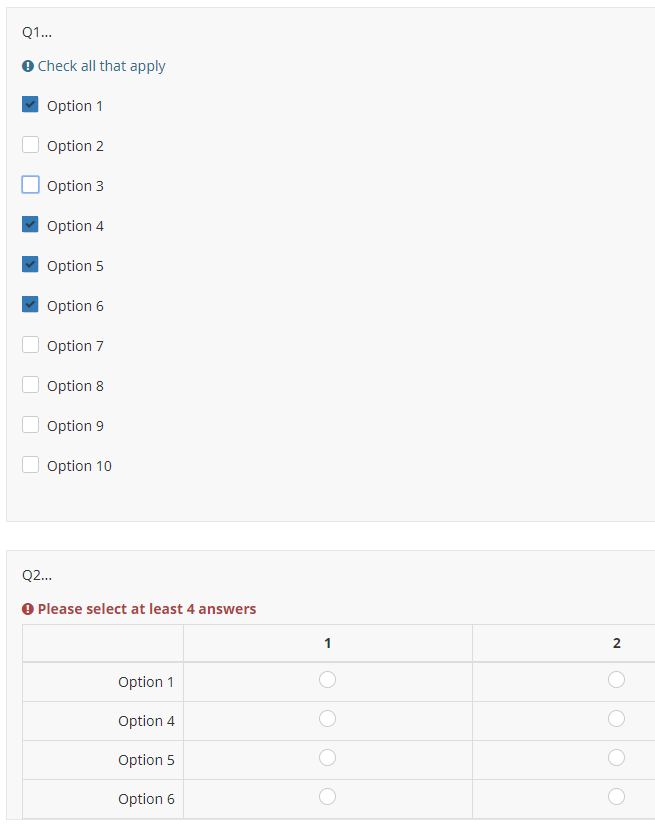Select column 1 radio for Option 6 row
655x827 pixels.
327,797
